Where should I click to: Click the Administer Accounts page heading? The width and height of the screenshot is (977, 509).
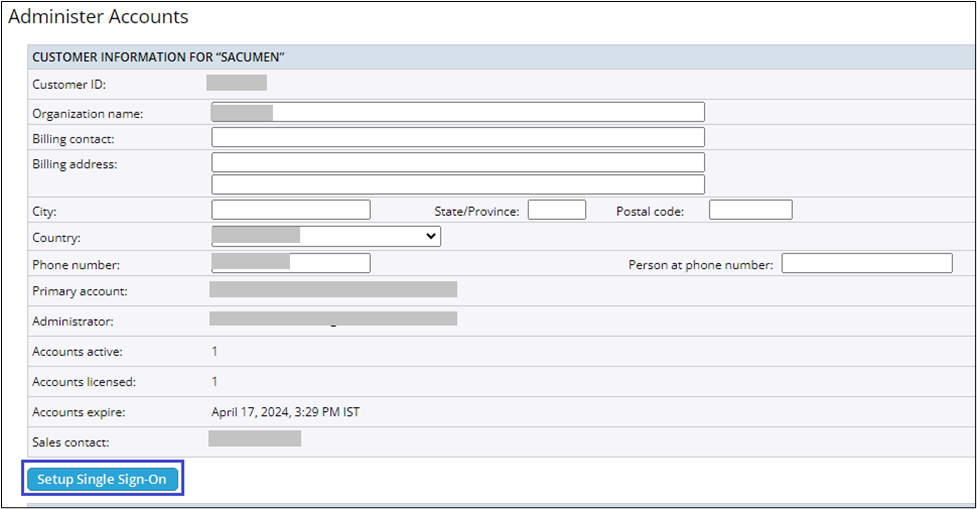click(x=98, y=17)
